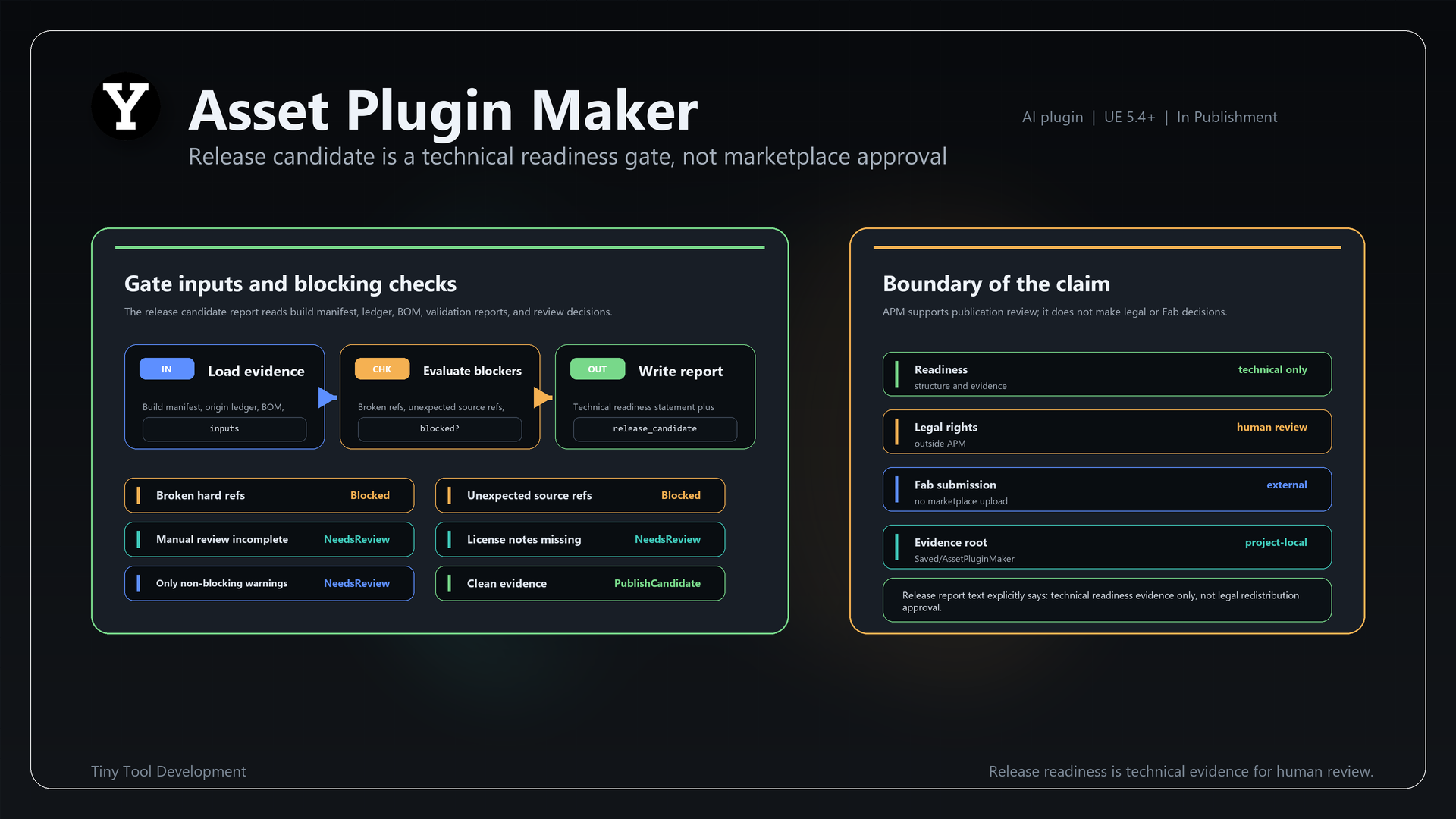
Task: Click the Release readiness footer sentence
Action: tap(1181, 771)
